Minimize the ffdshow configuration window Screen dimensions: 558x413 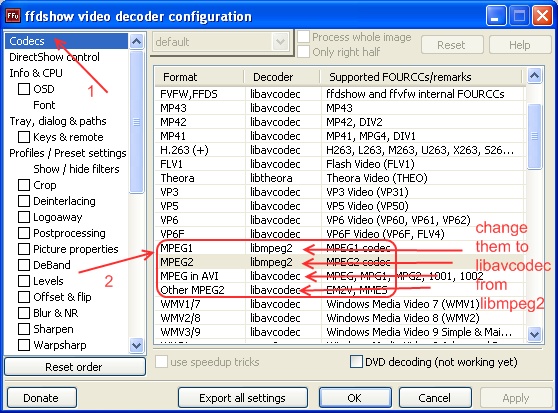tap(495, 16)
